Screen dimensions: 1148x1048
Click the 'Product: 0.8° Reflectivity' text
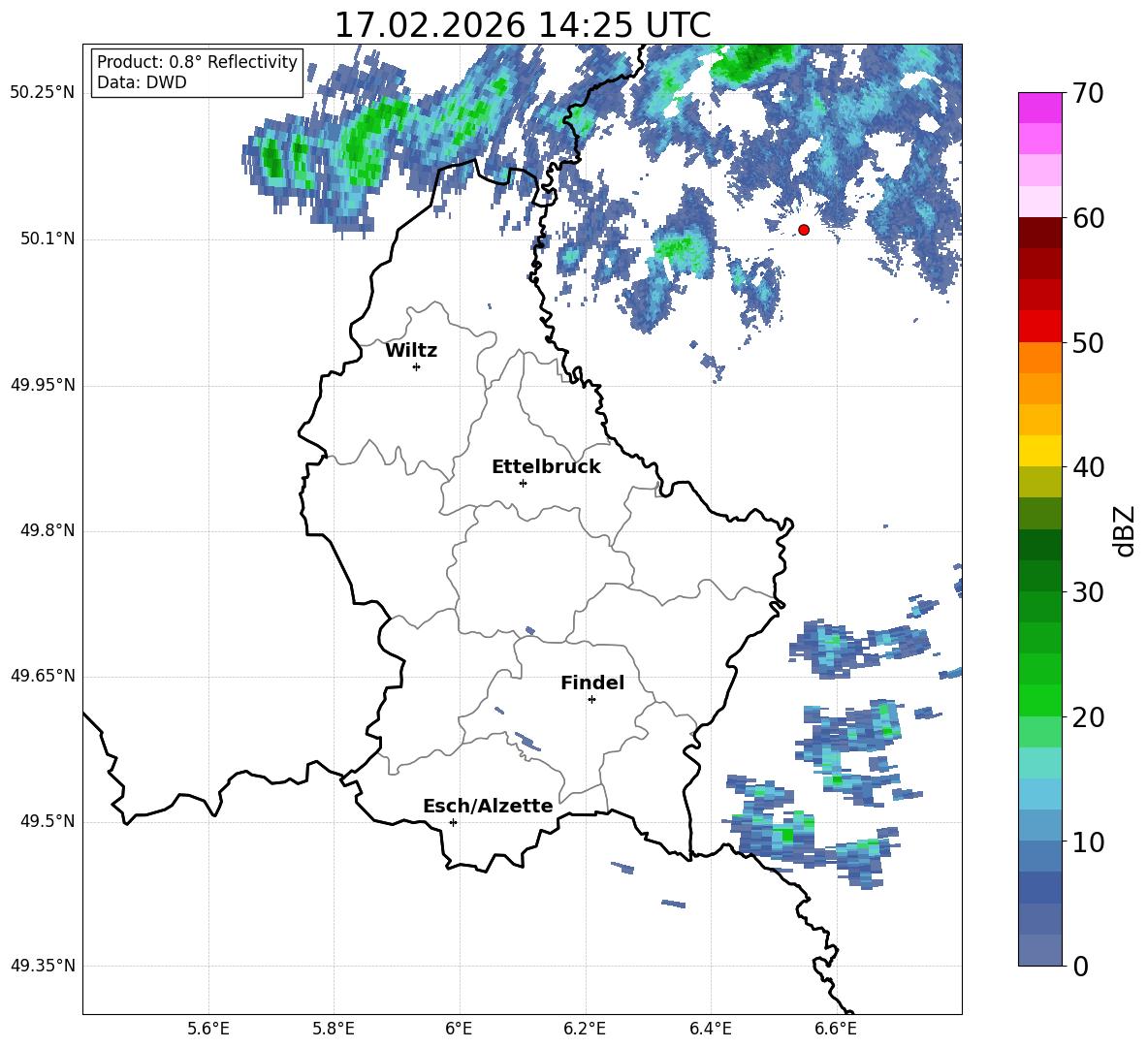197,61
